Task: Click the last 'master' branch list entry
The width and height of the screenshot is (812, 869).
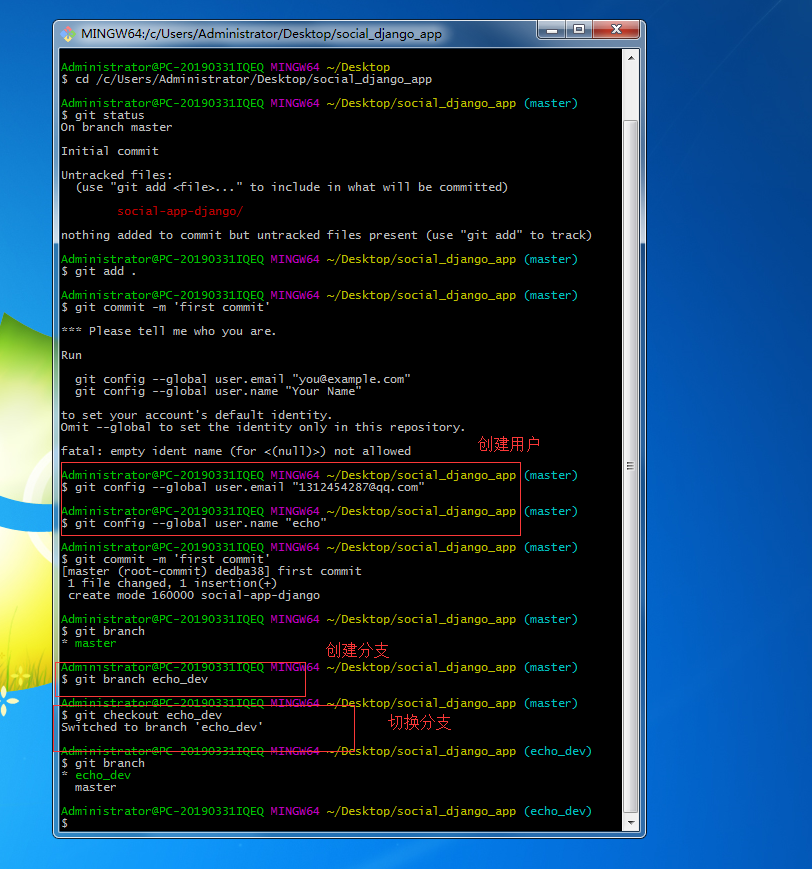Action: [x=95, y=788]
